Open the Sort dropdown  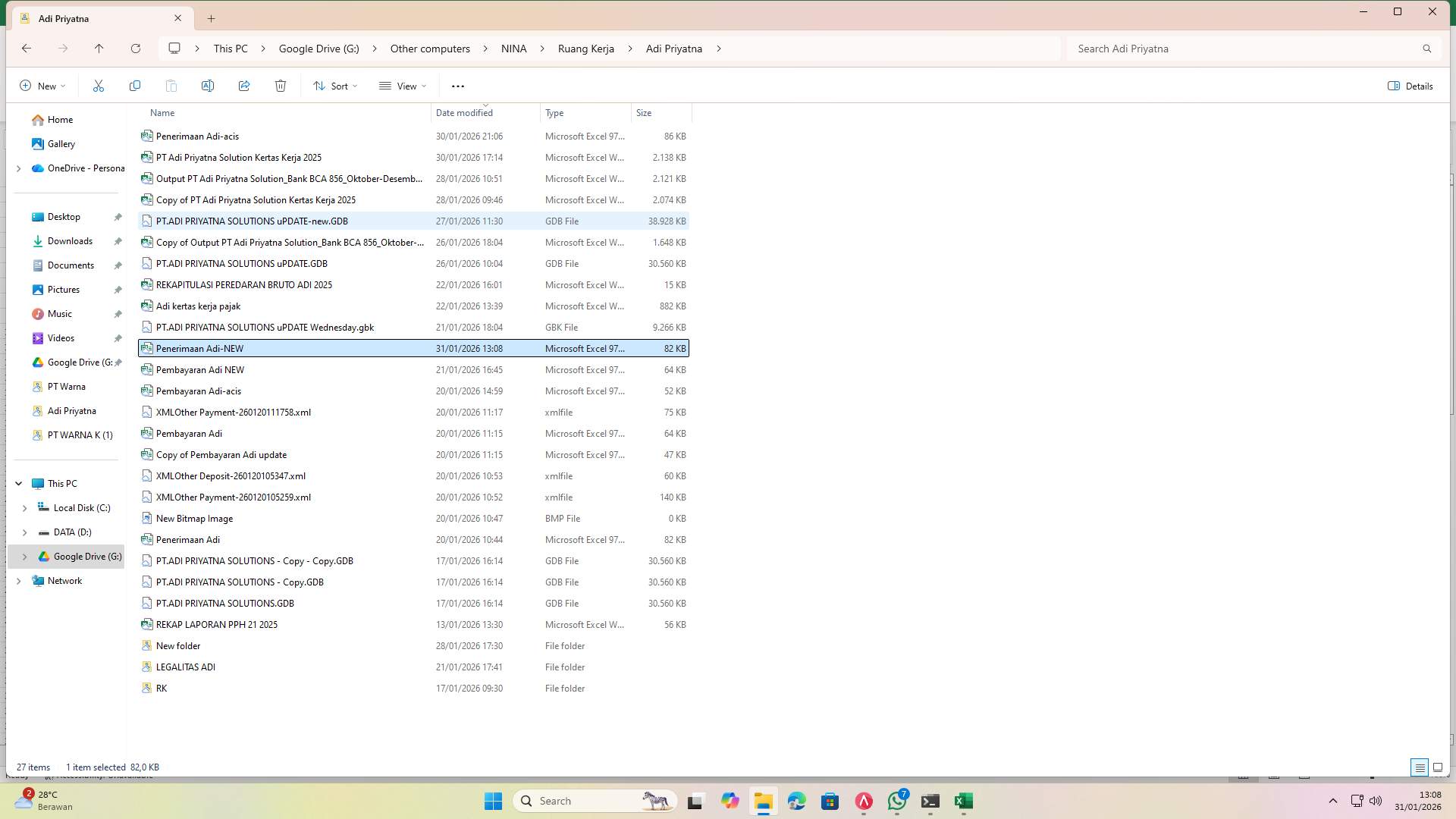(x=334, y=86)
